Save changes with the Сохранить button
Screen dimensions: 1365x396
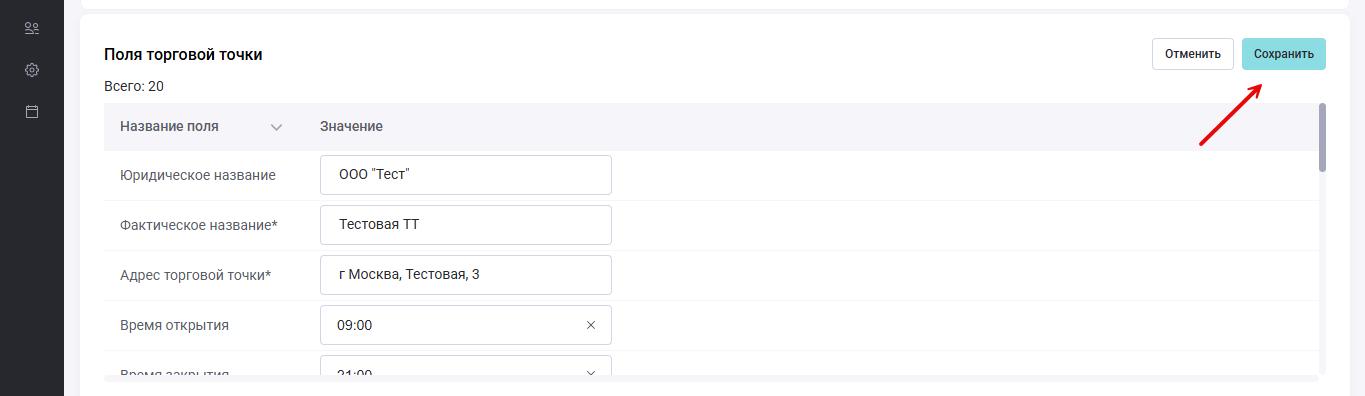pos(1283,54)
